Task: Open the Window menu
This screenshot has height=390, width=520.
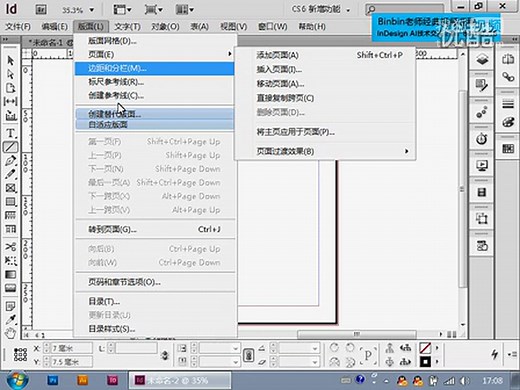Action: point(273,26)
